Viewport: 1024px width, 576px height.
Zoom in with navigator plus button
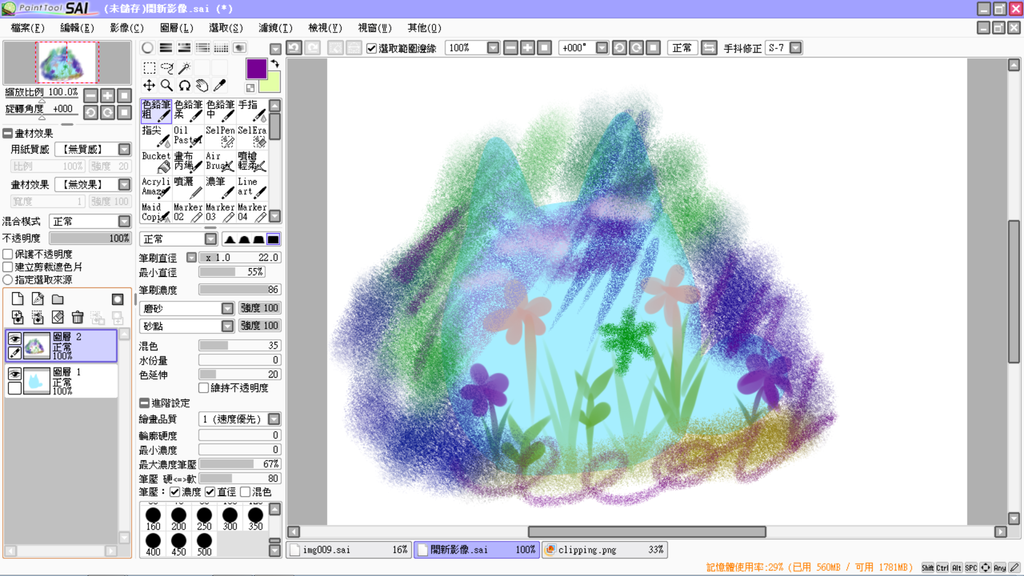click(x=107, y=95)
